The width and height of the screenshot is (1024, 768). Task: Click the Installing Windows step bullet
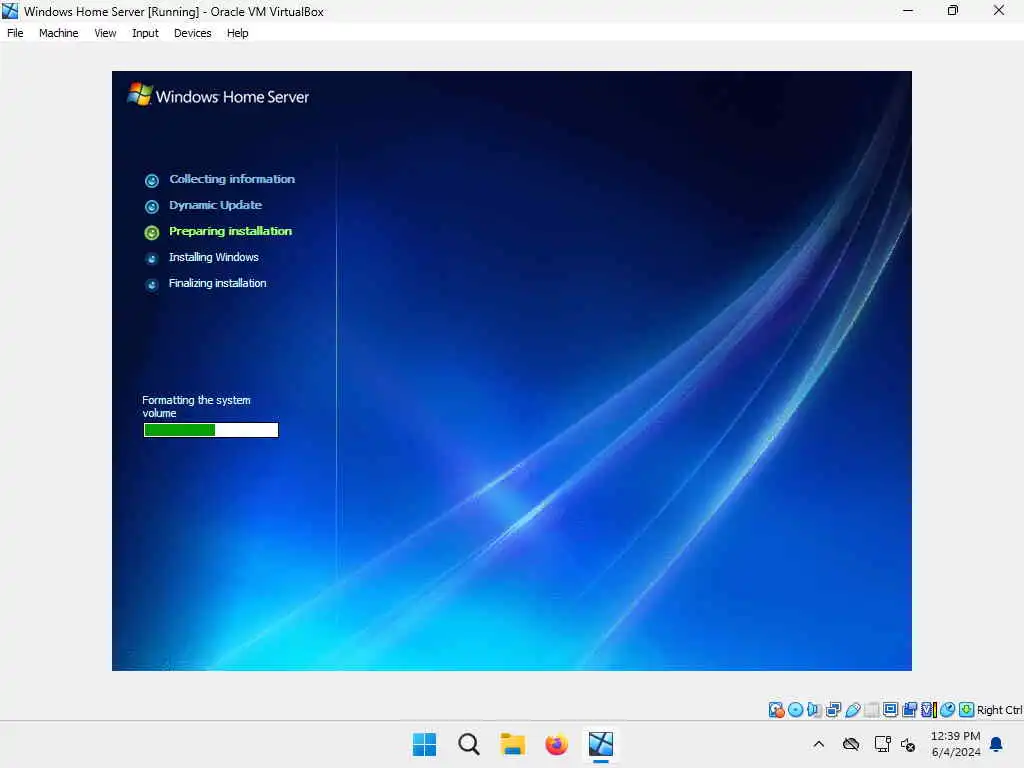[x=152, y=259]
